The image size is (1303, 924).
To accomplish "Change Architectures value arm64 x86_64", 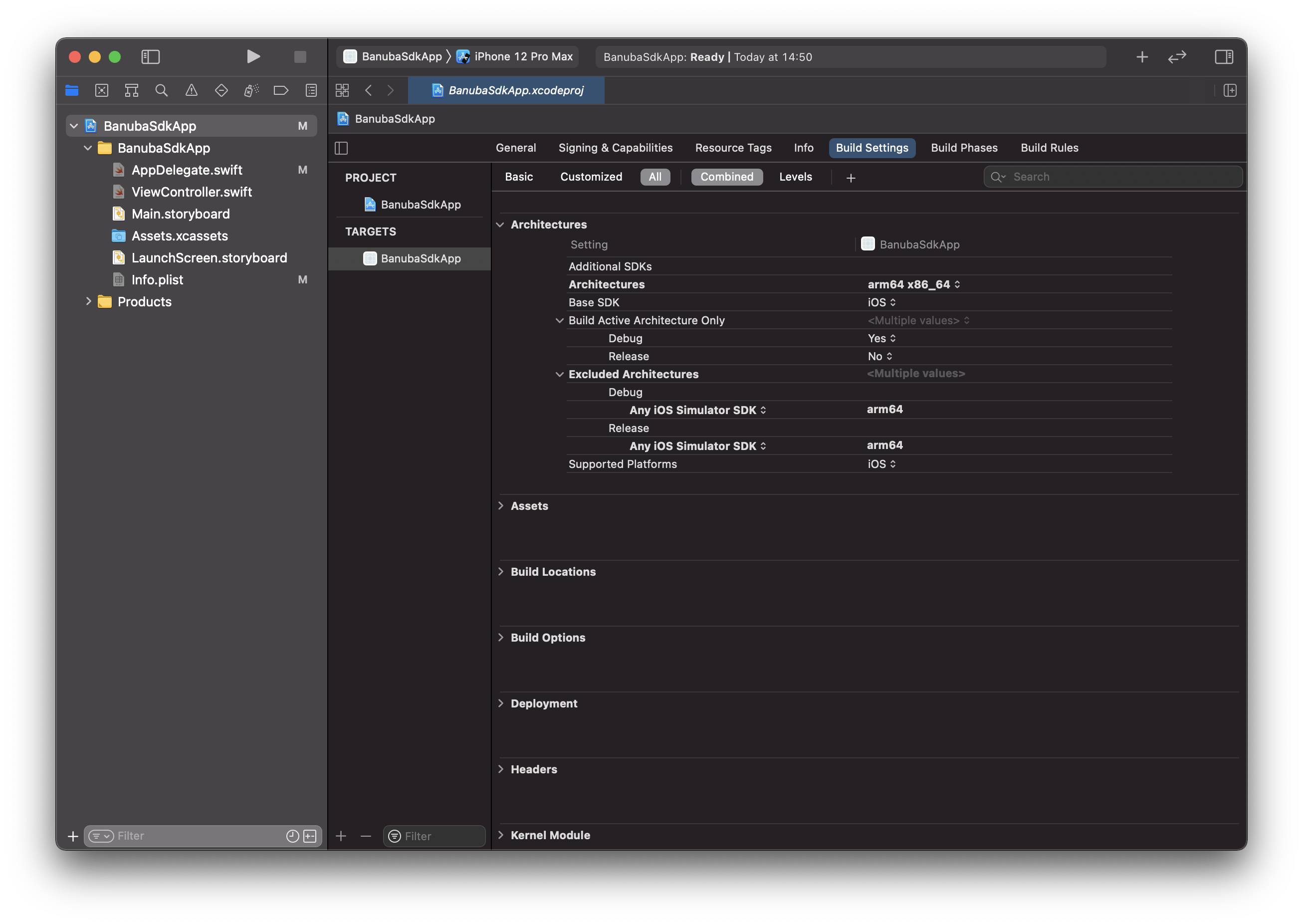I will point(914,284).
